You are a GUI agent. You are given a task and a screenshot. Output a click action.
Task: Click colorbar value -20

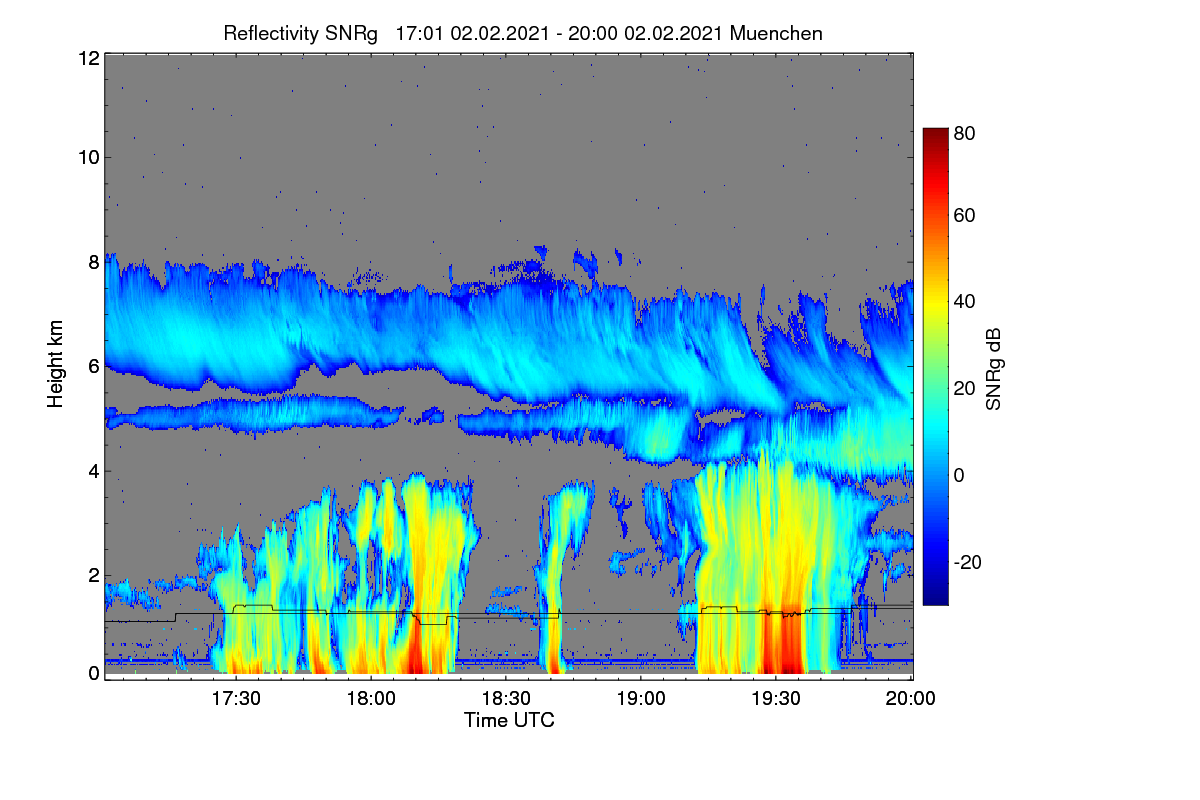coord(968,562)
